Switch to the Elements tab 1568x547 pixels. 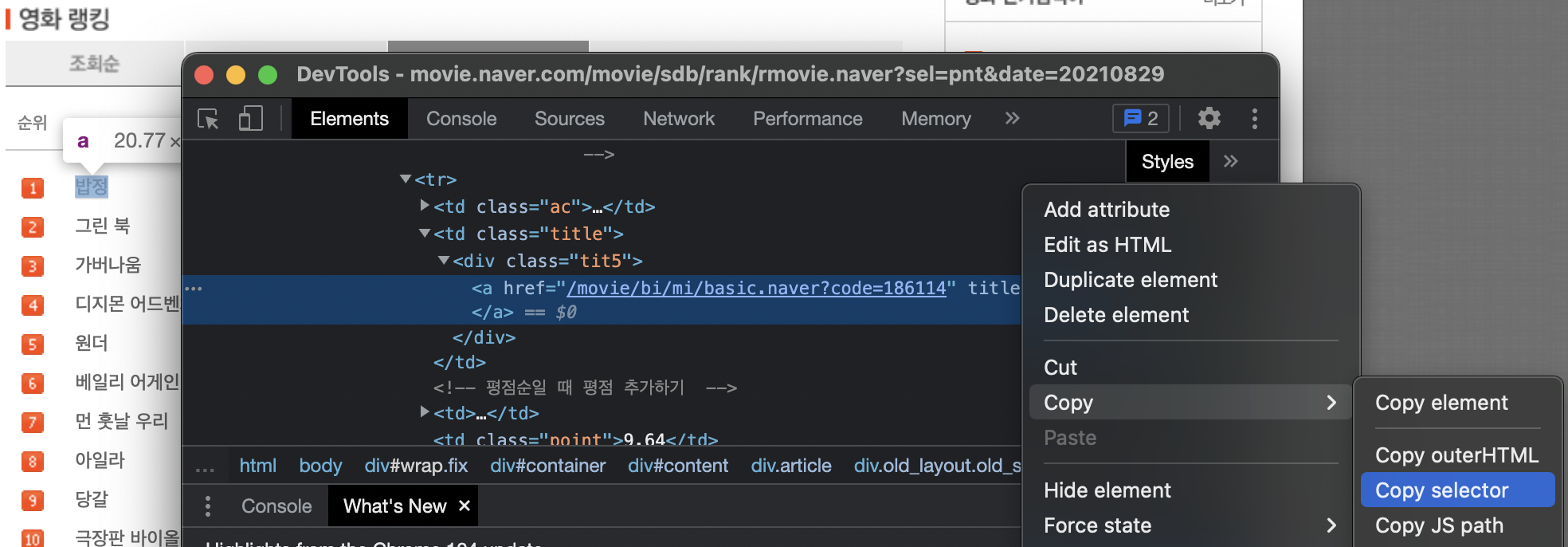(x=349, y=119)
